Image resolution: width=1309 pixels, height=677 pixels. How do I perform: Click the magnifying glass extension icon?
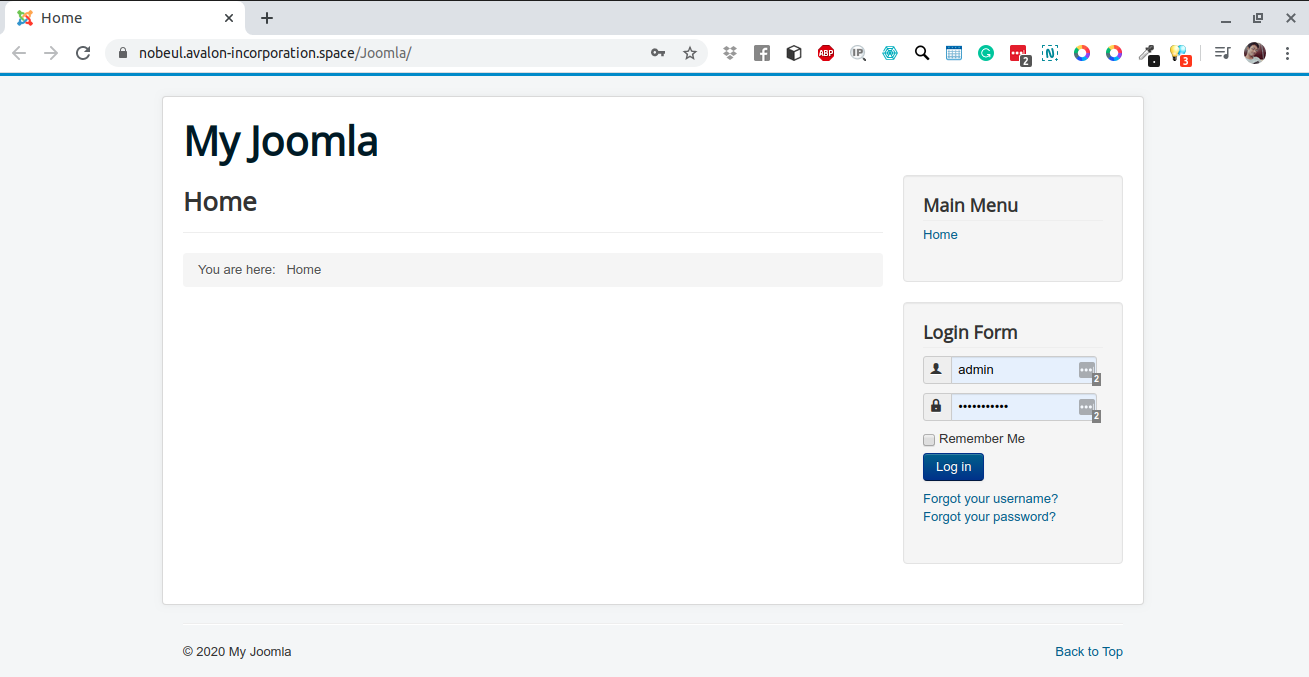point(922,53)
